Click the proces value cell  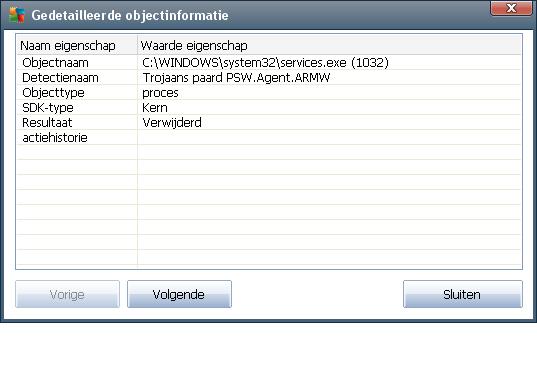(160, 93)
